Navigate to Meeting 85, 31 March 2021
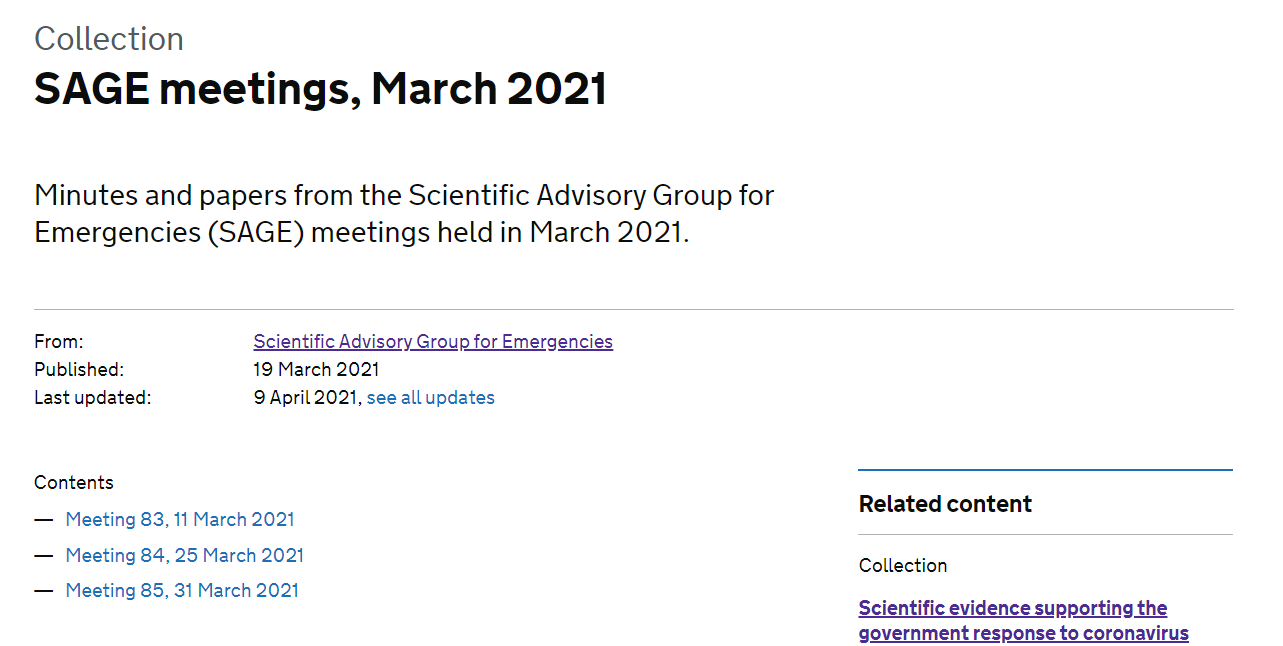Image resolution: width=1283 pixels, height=646 pixels. pos(182,591)
